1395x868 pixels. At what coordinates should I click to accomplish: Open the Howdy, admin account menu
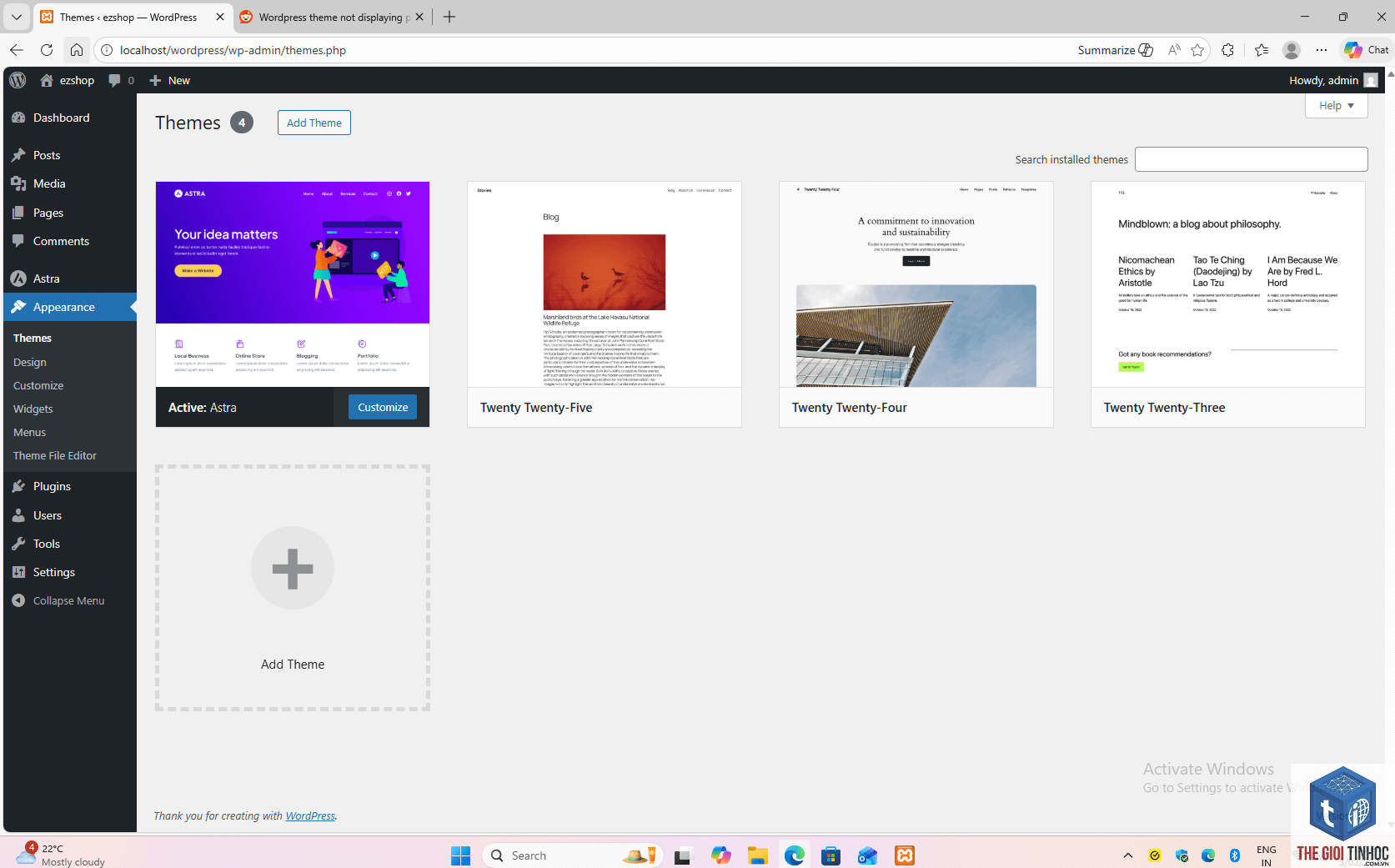point(1333,80)
